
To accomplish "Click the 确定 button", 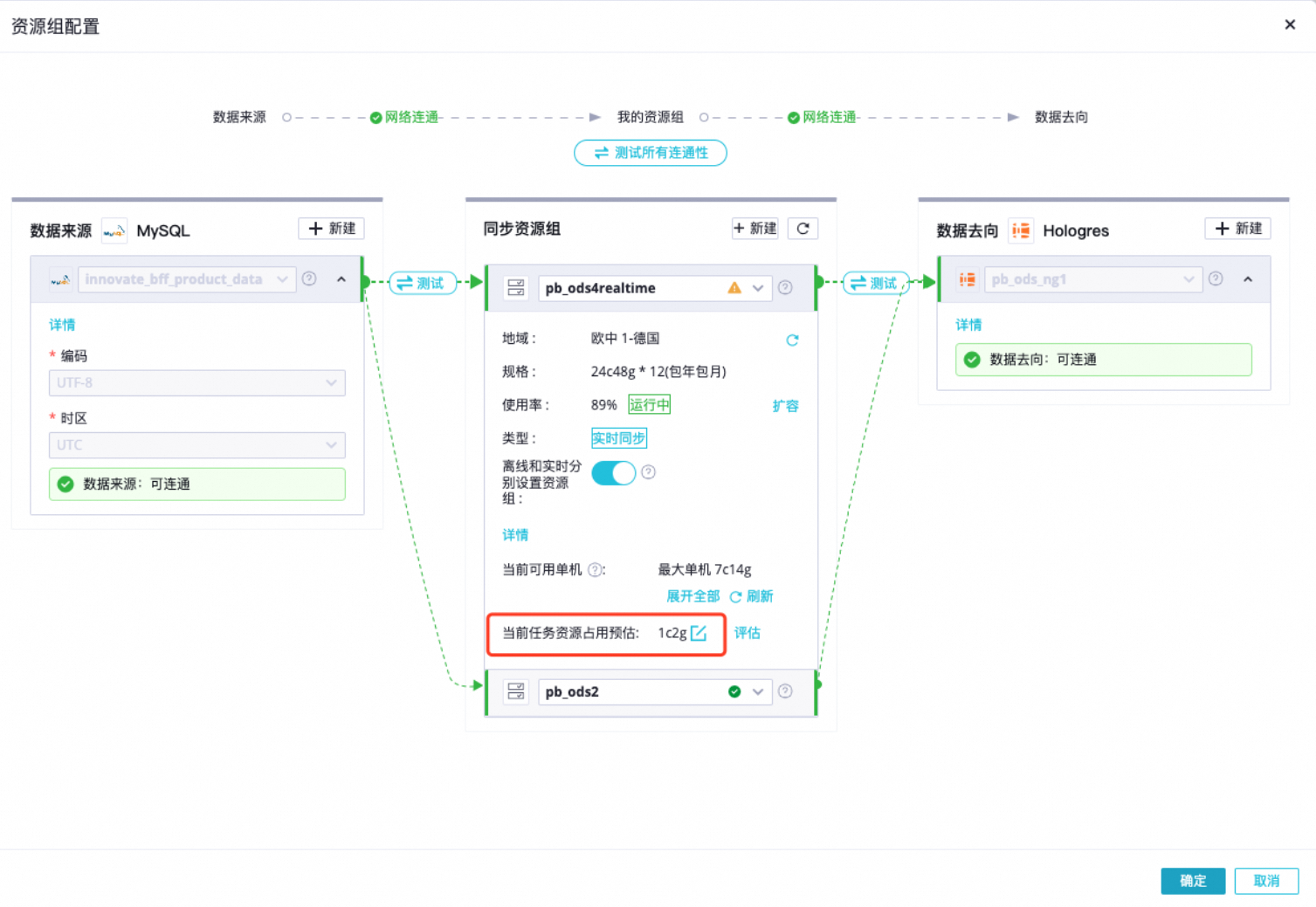I will click(1193, 881).
